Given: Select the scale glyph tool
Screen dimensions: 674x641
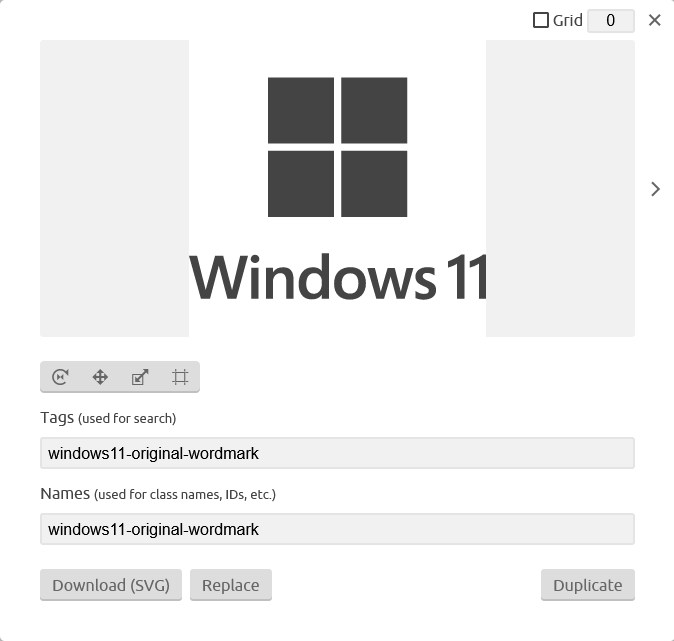Looking at the screenshot, I should pos(140,377).
